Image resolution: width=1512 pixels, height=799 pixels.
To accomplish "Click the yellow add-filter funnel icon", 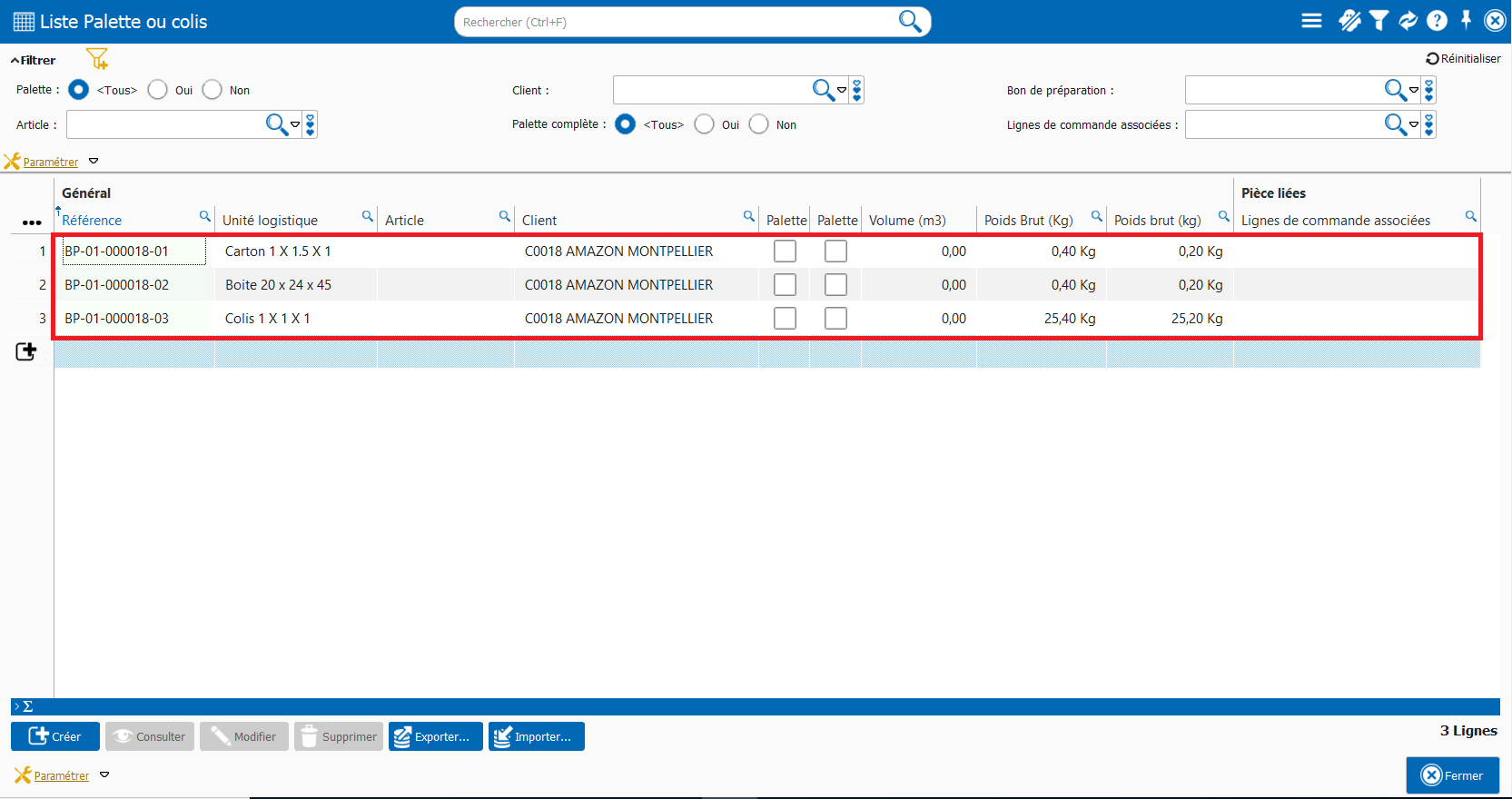I will 97,59.
